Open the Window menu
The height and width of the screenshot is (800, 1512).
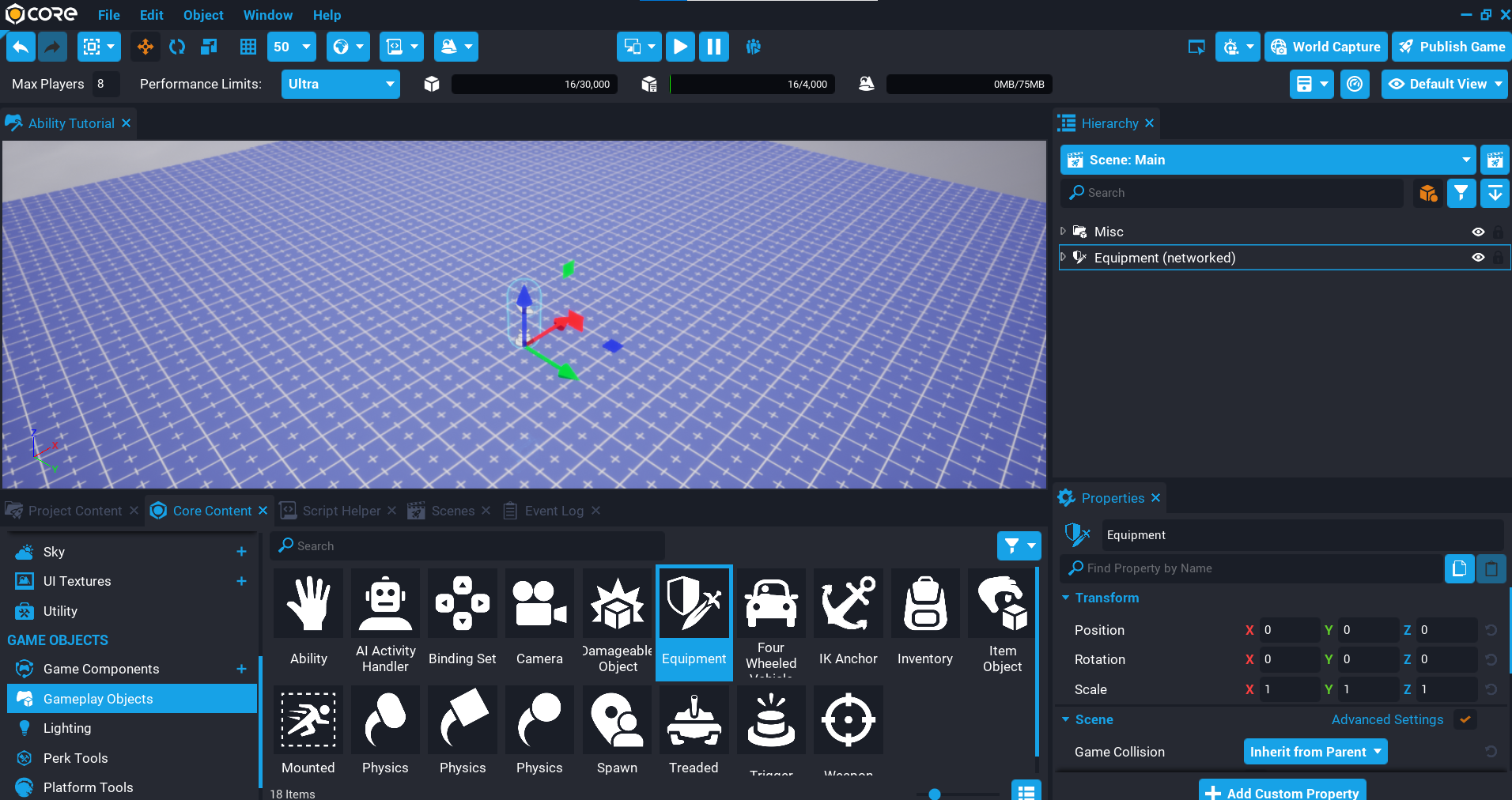(267, 15)
